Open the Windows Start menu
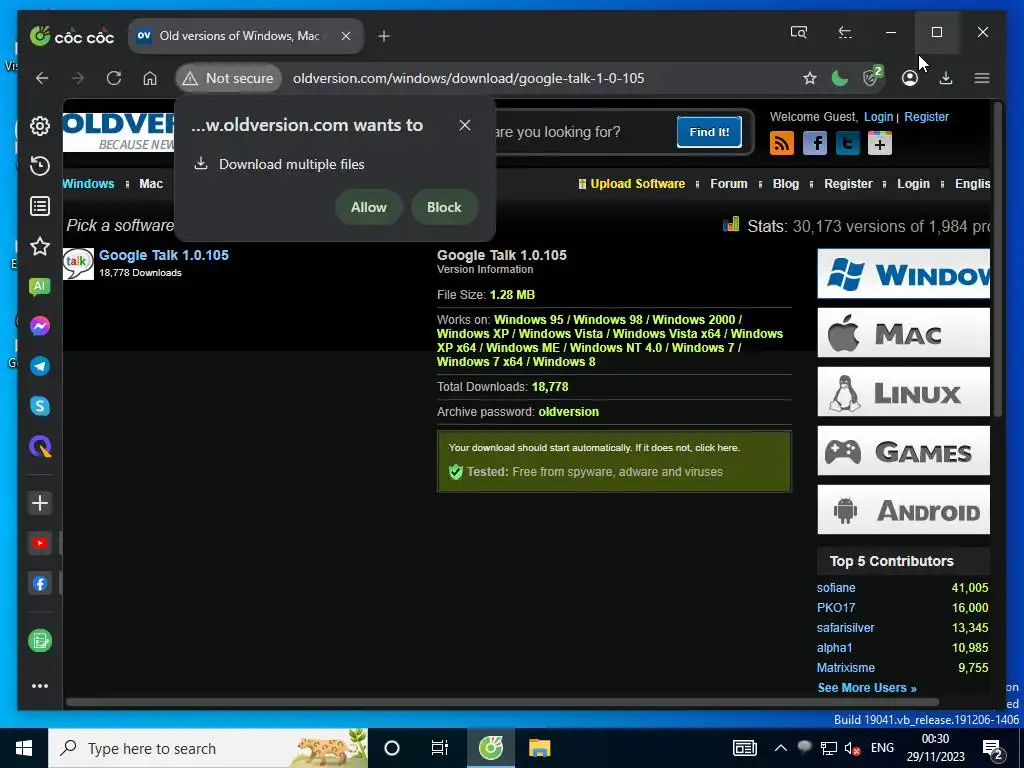 coord(24,748)
